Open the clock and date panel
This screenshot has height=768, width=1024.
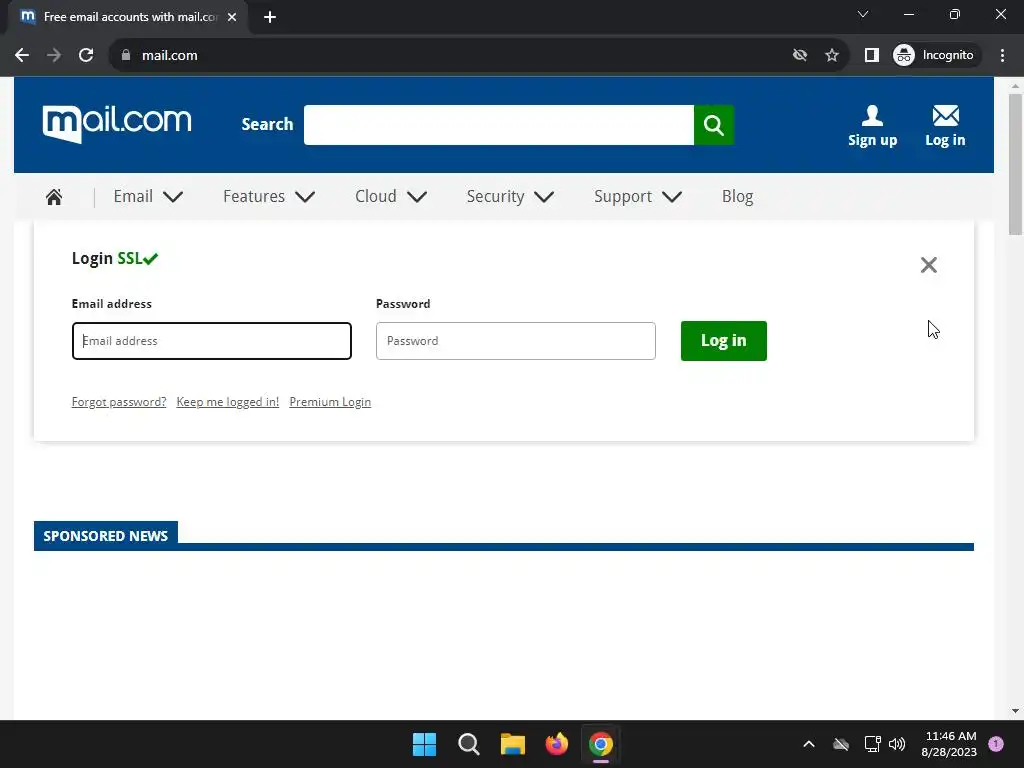(949, 744)
